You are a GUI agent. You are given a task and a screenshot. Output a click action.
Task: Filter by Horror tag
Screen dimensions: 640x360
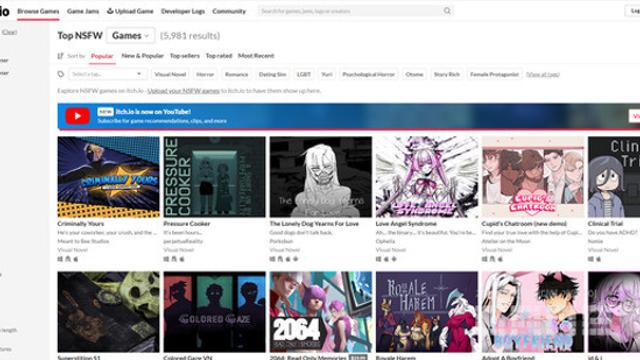(205, 74)
